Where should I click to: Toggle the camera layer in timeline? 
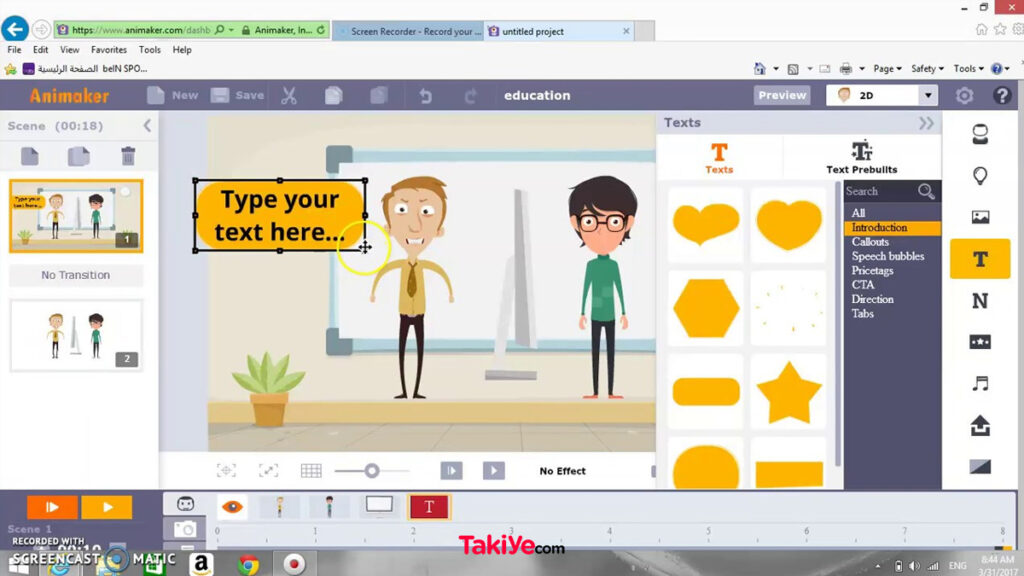coord(185,529)
